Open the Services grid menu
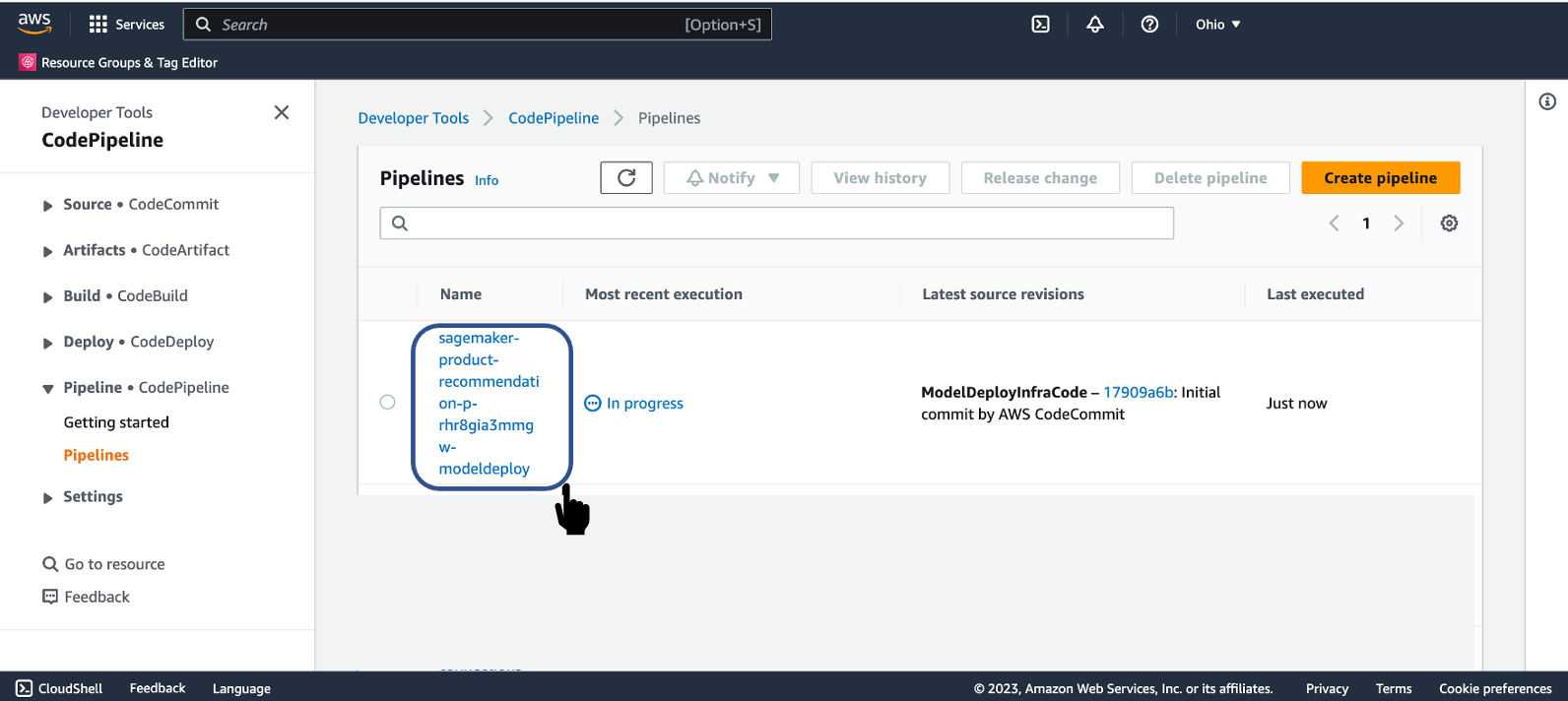The width and height of the screenshot is (1568, 701). click(x=126, y=25)
